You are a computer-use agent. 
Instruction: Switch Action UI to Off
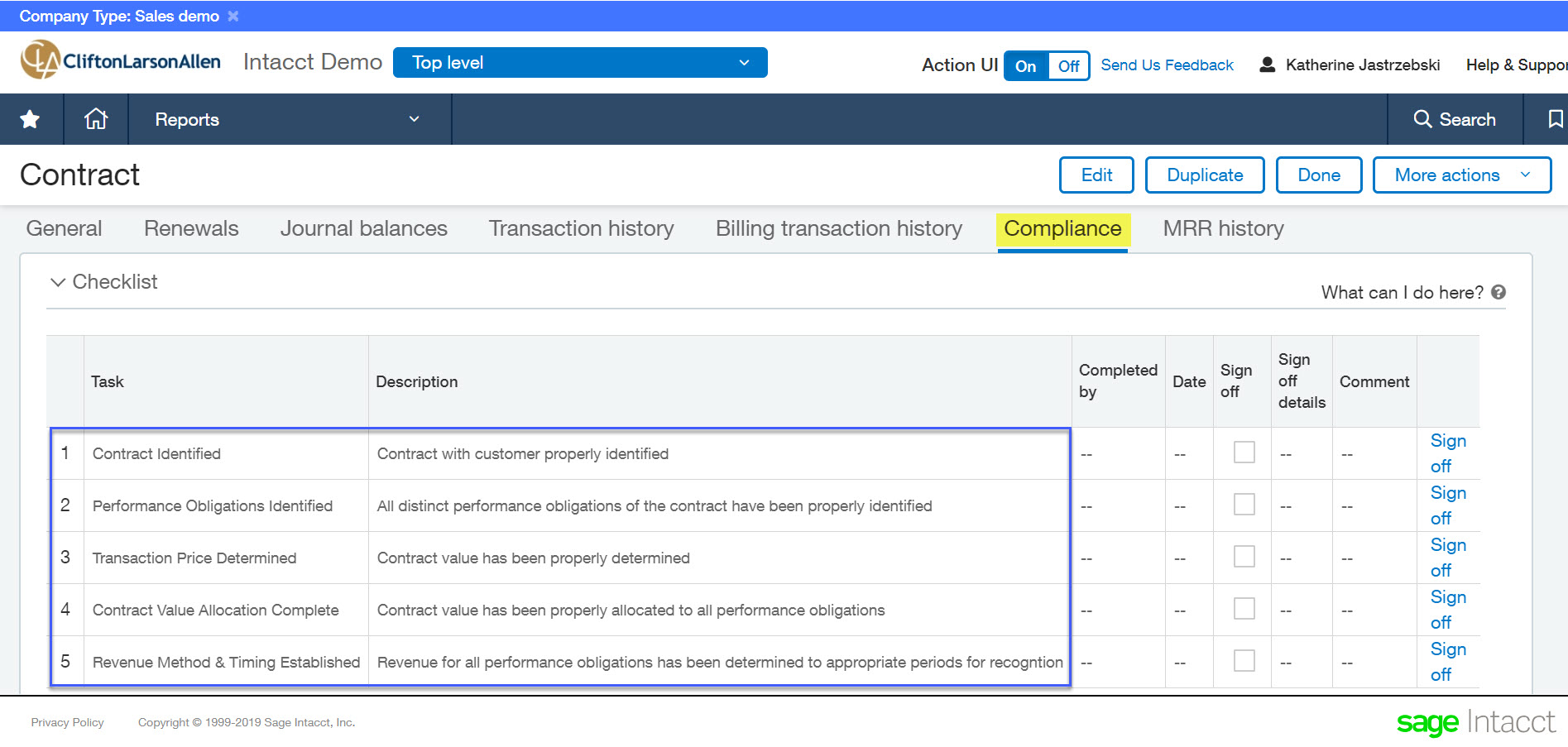pos(1068,66)
